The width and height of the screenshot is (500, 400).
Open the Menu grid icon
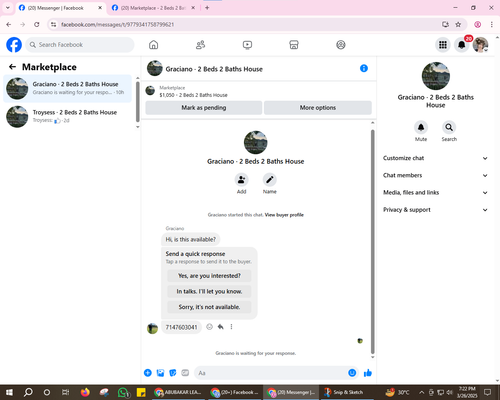(443, 45)
